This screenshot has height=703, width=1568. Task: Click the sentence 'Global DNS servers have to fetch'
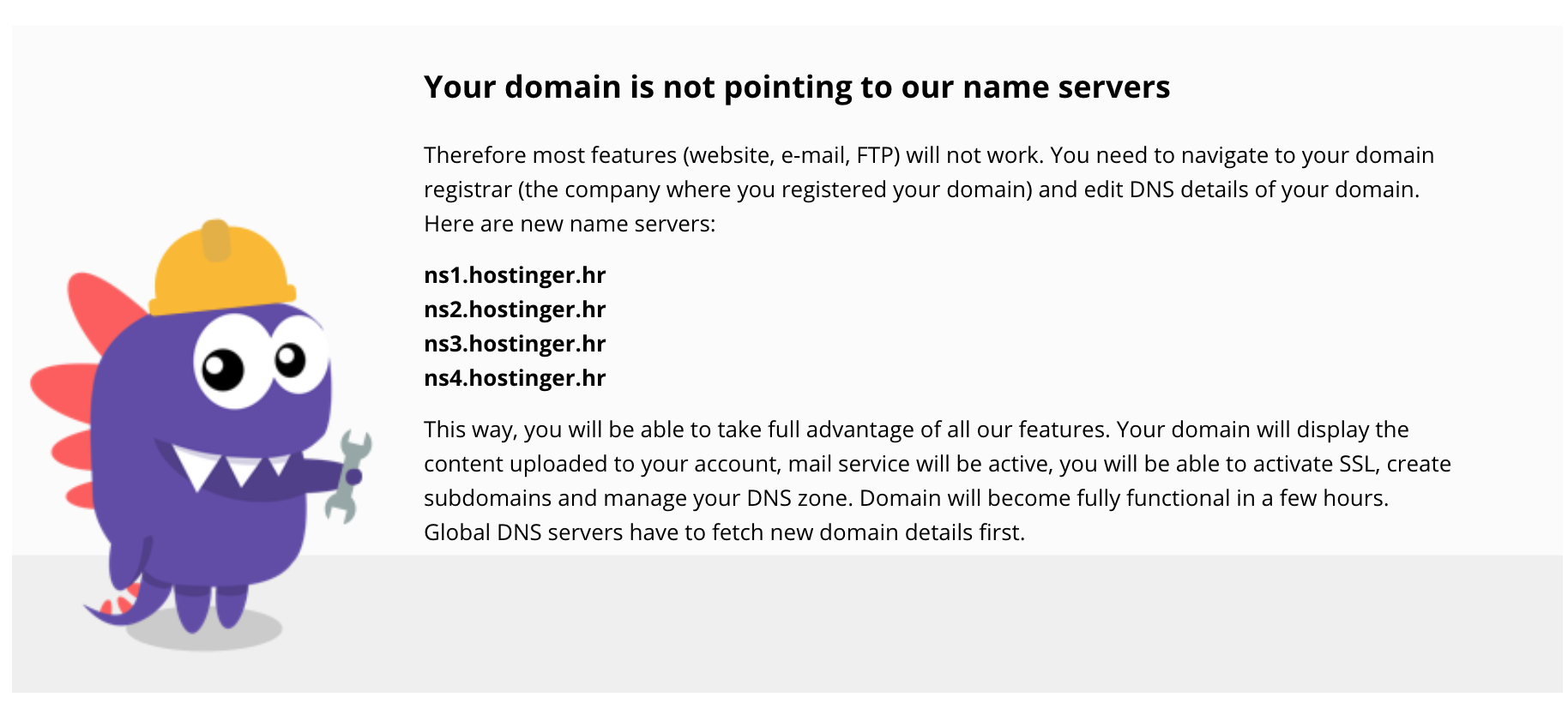pyautogui.click(x=724, y=532)
